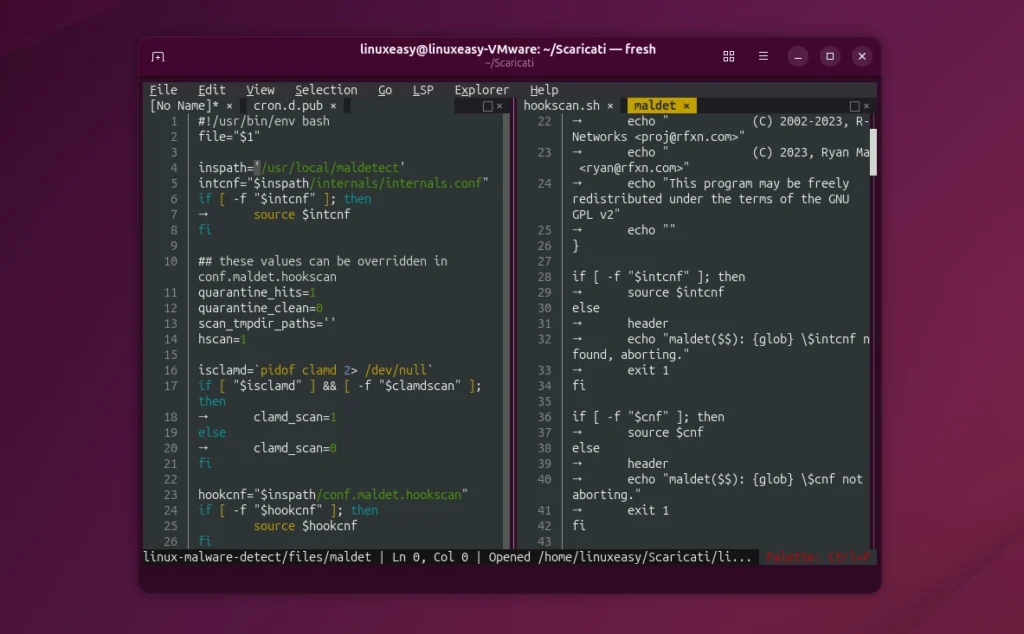Open the Go menu
Screen dimensions: 1024x634
coord(385,89)
